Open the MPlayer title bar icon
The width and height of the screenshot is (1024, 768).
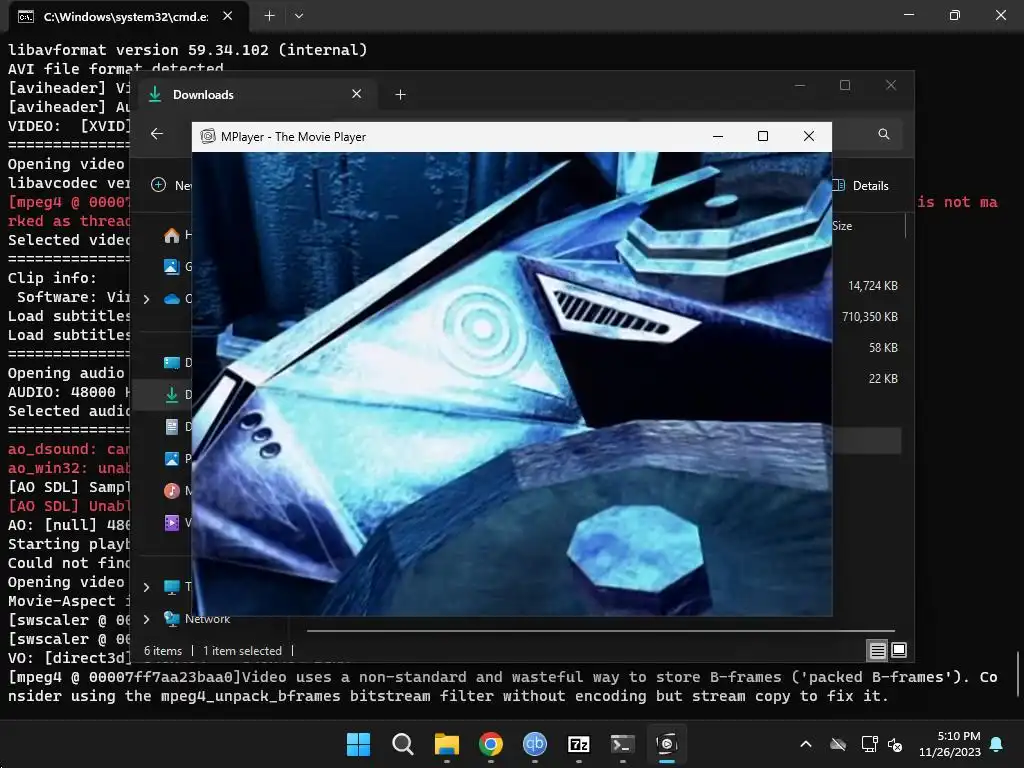click(x=208, y=136)
